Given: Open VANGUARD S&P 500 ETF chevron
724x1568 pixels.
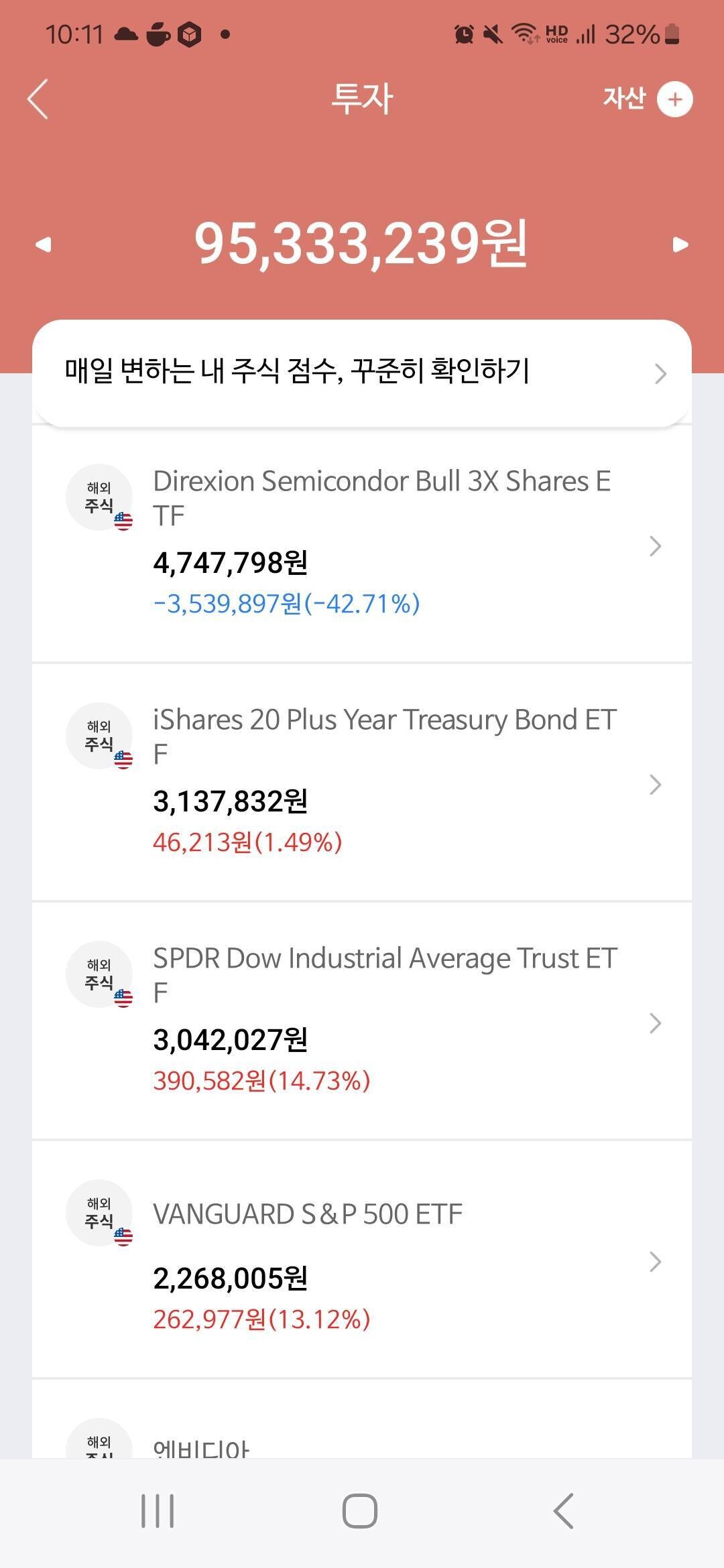Looking at the screenshot, I should [656, 1262].
